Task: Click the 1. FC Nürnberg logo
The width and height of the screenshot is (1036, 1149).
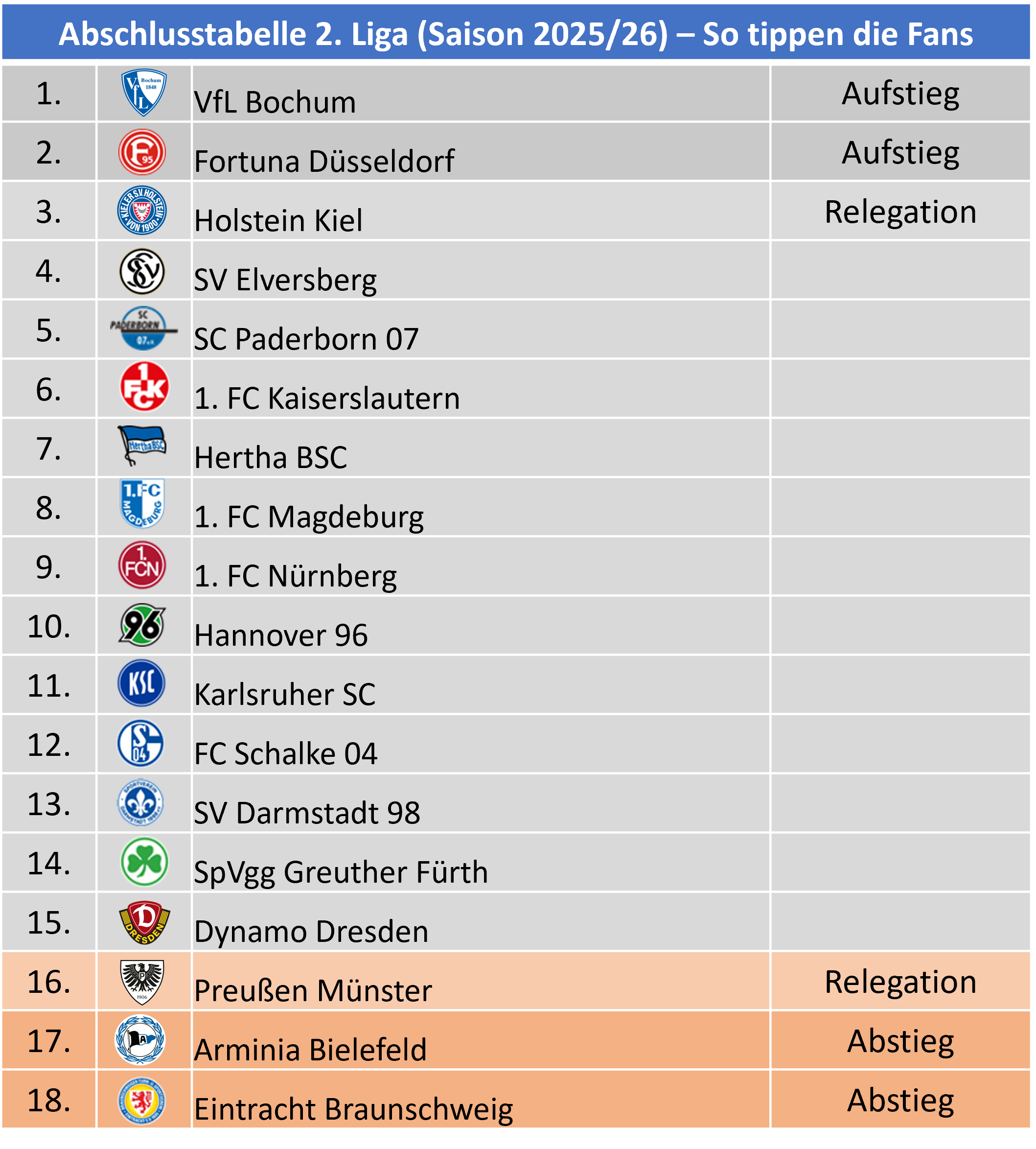Action: (x=142, y=565)
